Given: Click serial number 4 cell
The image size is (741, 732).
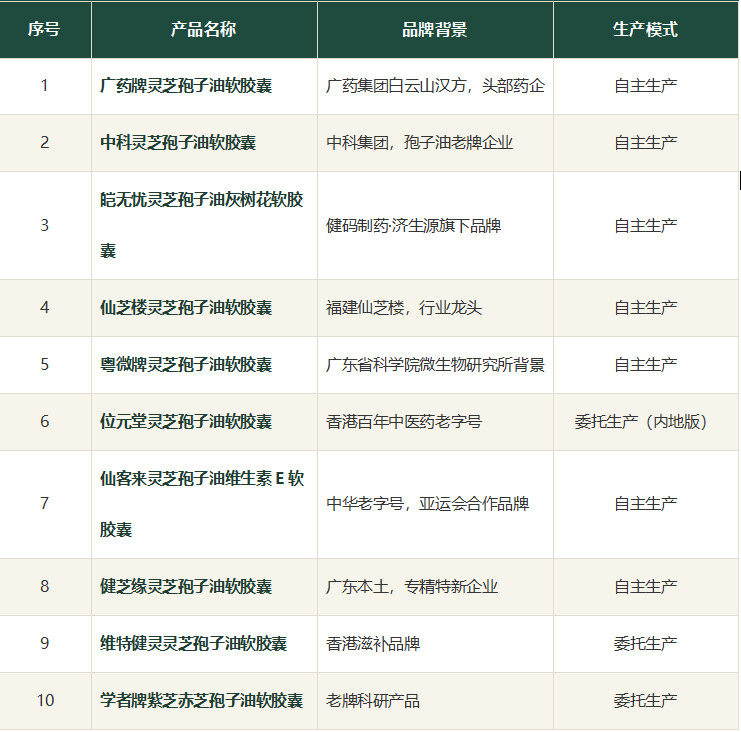Looking at the screenshot, I should pyautogui.click(x=44, y=308).
